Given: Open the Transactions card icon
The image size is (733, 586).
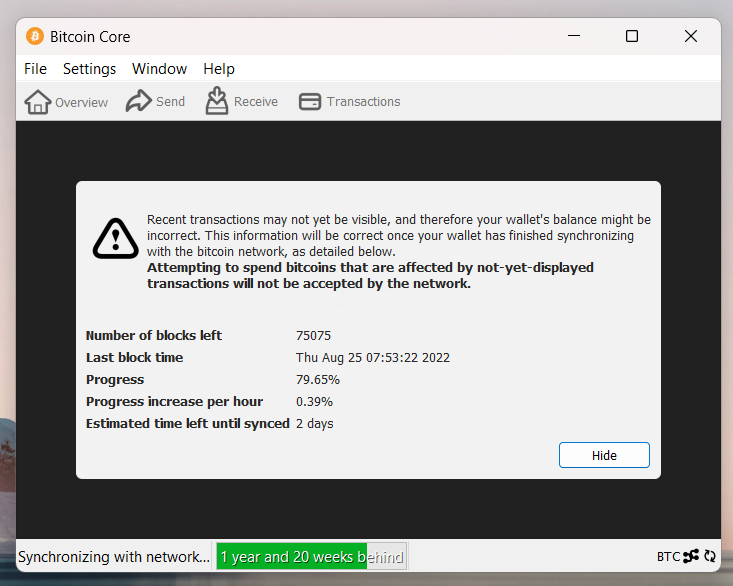Looking at the screenshot, I should tap(309, 101).
